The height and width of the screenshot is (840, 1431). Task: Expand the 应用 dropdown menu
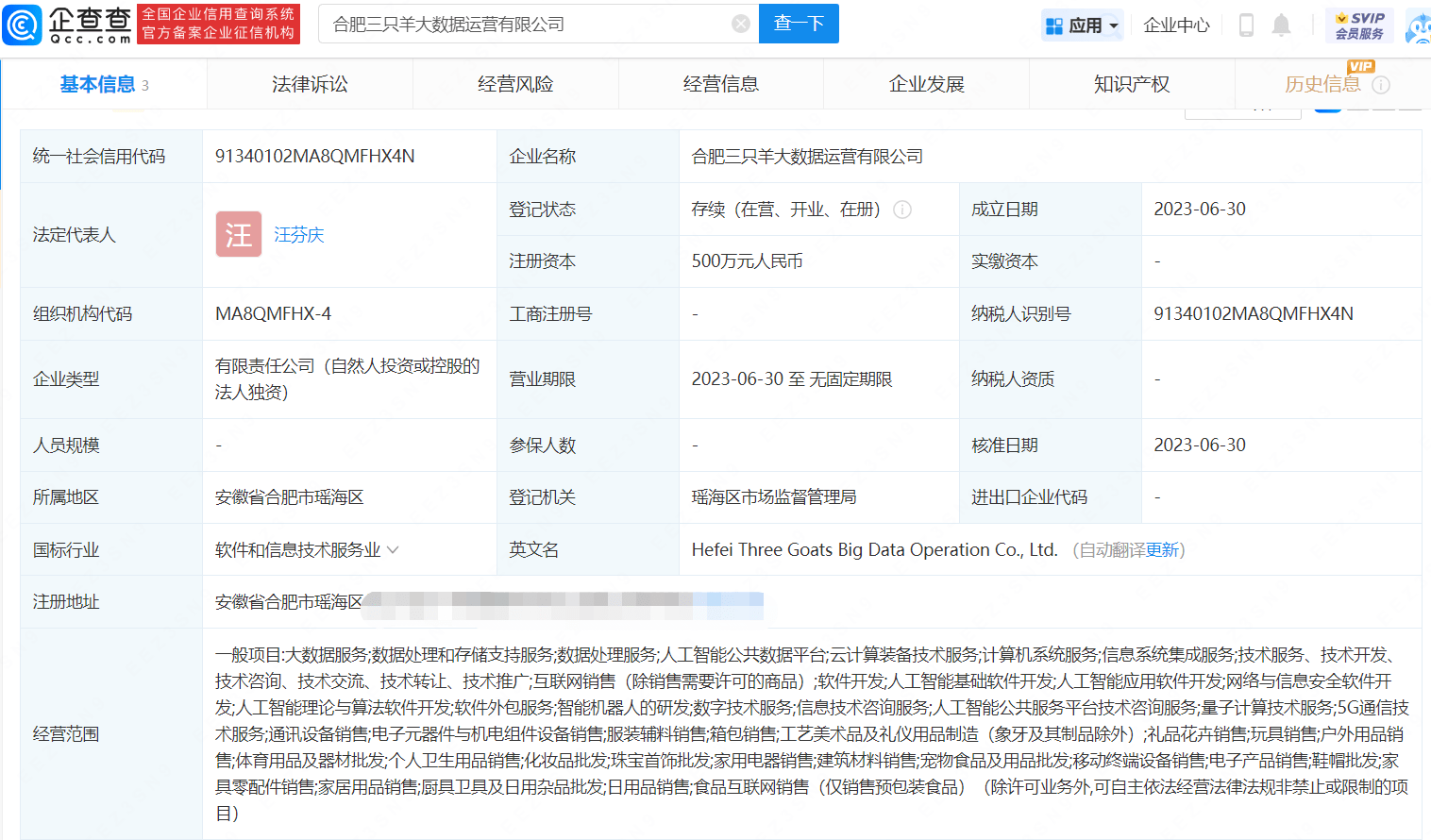click(x=1114, y=25)
